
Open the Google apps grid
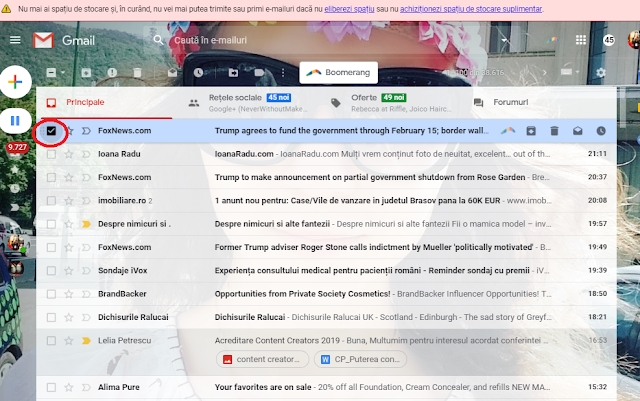pos(580,40)
